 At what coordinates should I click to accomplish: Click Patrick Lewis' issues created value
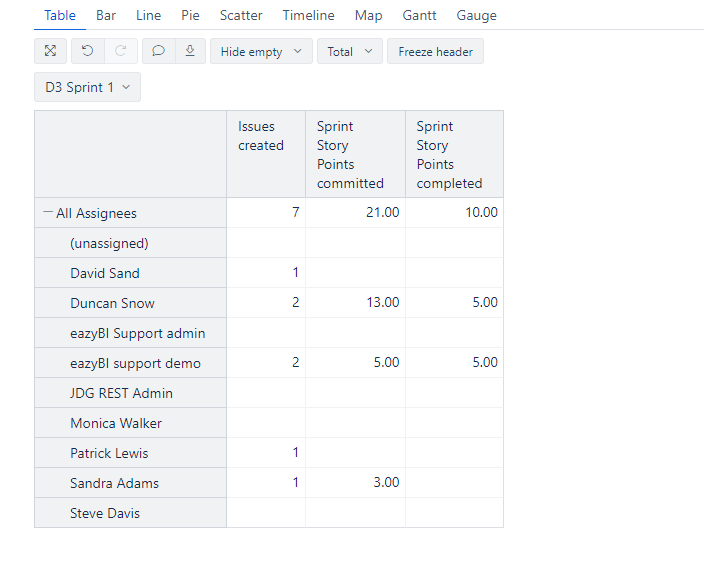click(266, 453)
